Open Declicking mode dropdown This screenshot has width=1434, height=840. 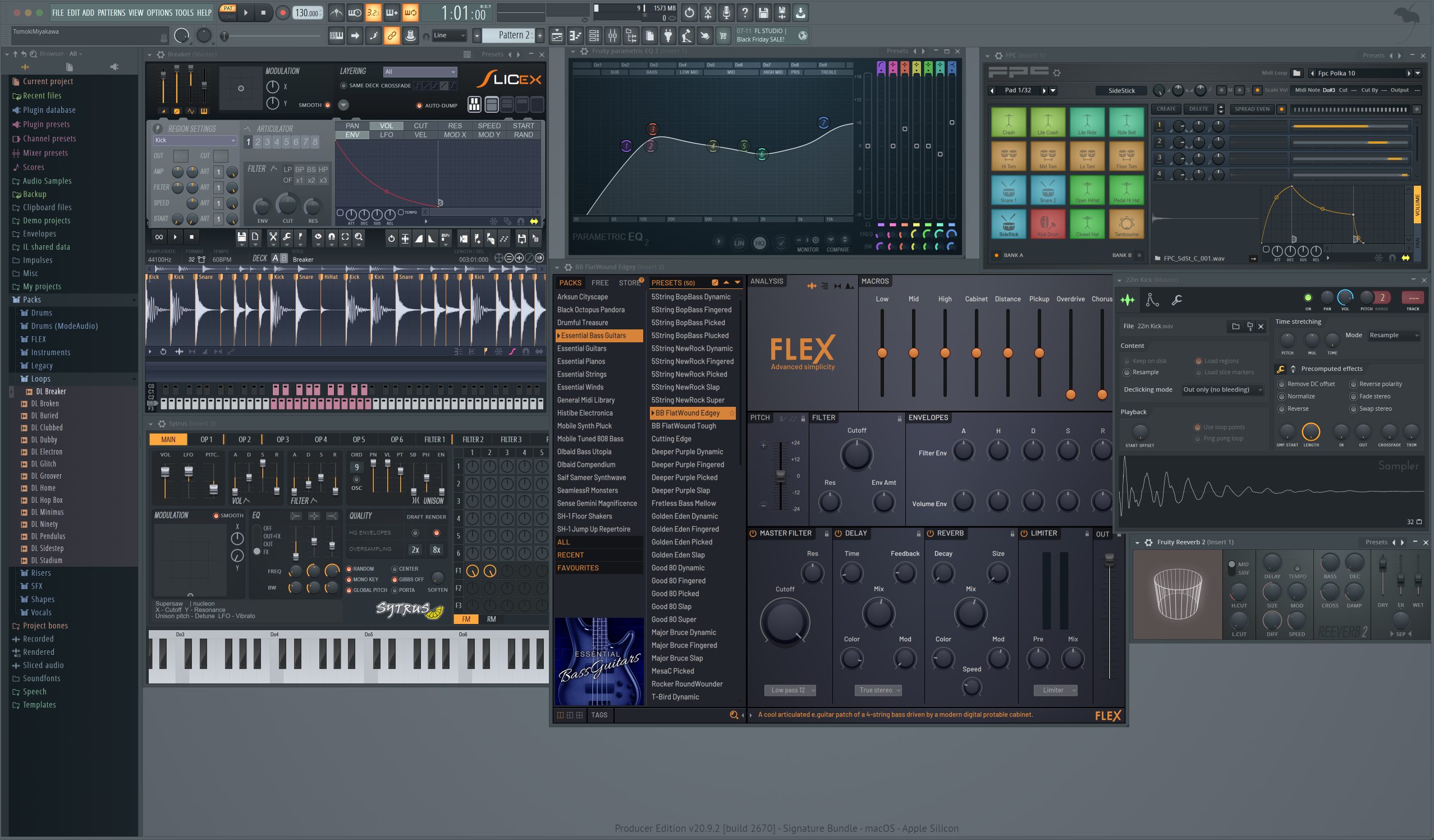click(1222, 390)
